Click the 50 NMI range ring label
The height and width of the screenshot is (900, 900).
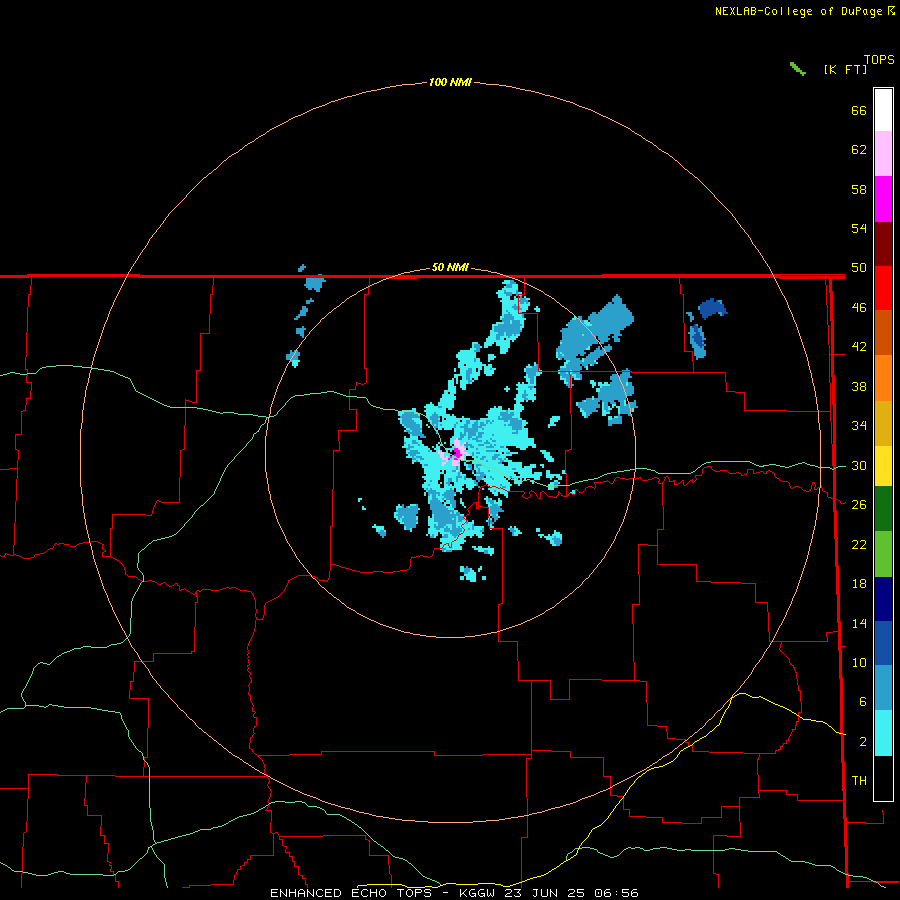[450, 267]
